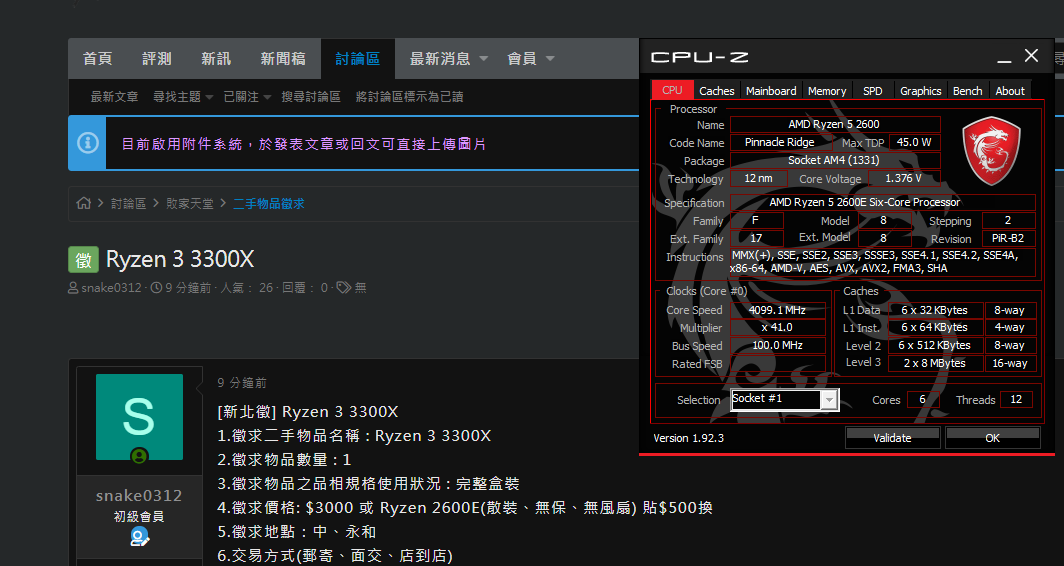Click the Name field showing AMD Ryzen 5 2600
The width and height of the screenshot is (1064, 566).
[835, 124]
